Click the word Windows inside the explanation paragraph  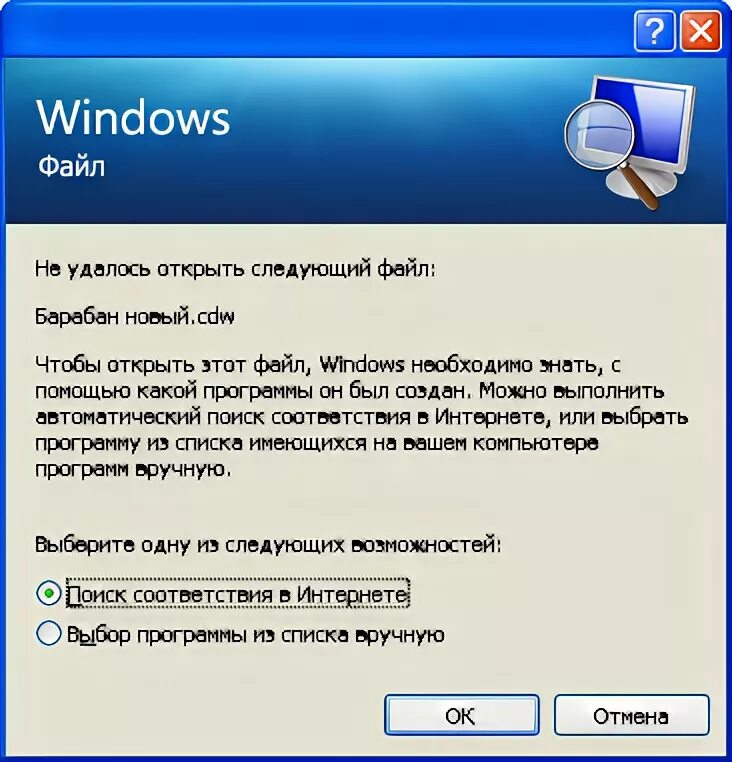(362, 365)
